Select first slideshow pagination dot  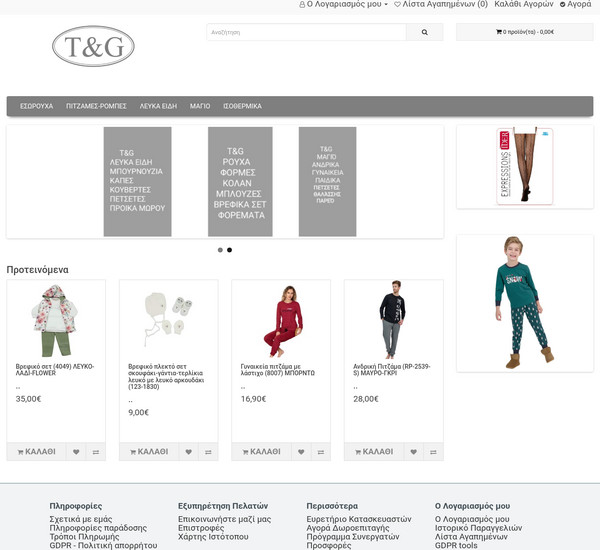click(x=220, y=250)
